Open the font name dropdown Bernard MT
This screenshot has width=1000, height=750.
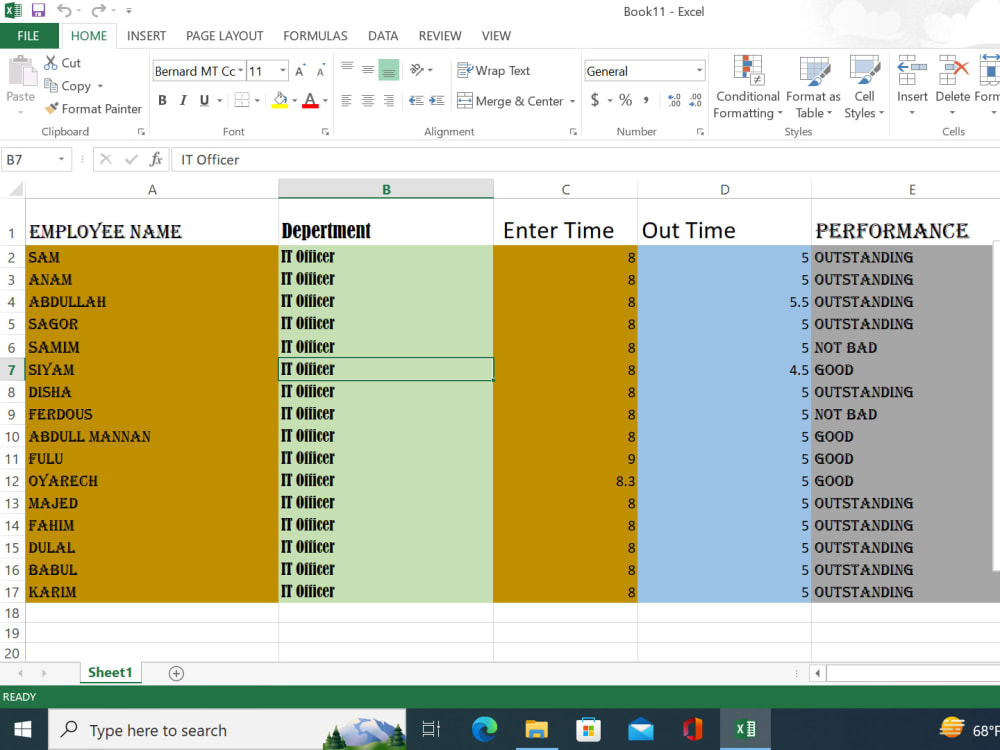coord(240,71)
